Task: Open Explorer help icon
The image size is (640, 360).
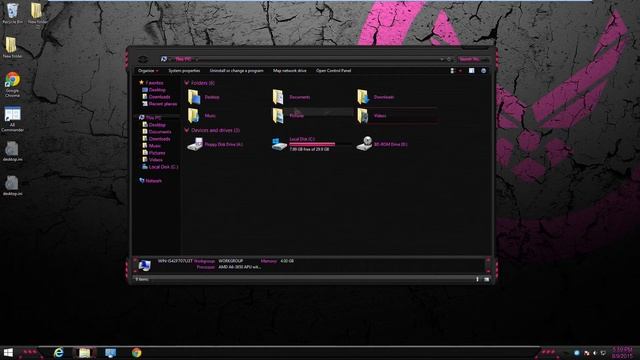Action: pyautogui.click(x=484, y=71)
